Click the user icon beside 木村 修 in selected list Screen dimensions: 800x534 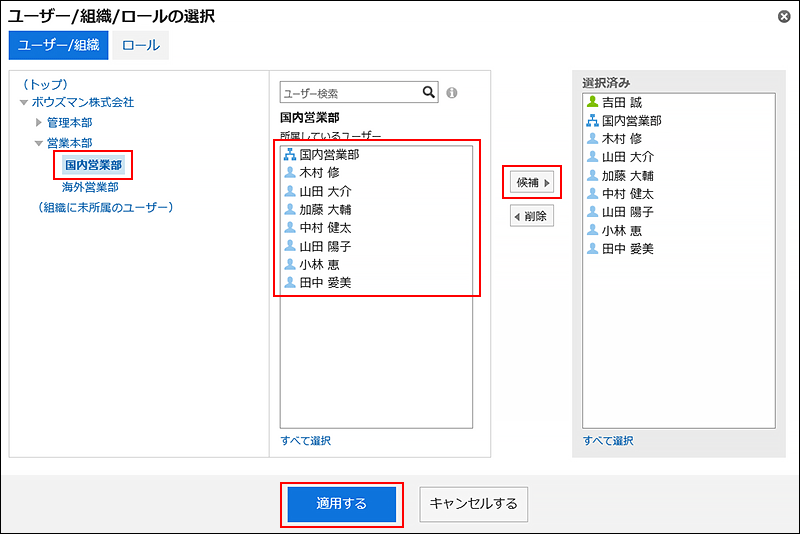[x=592, y=138]
